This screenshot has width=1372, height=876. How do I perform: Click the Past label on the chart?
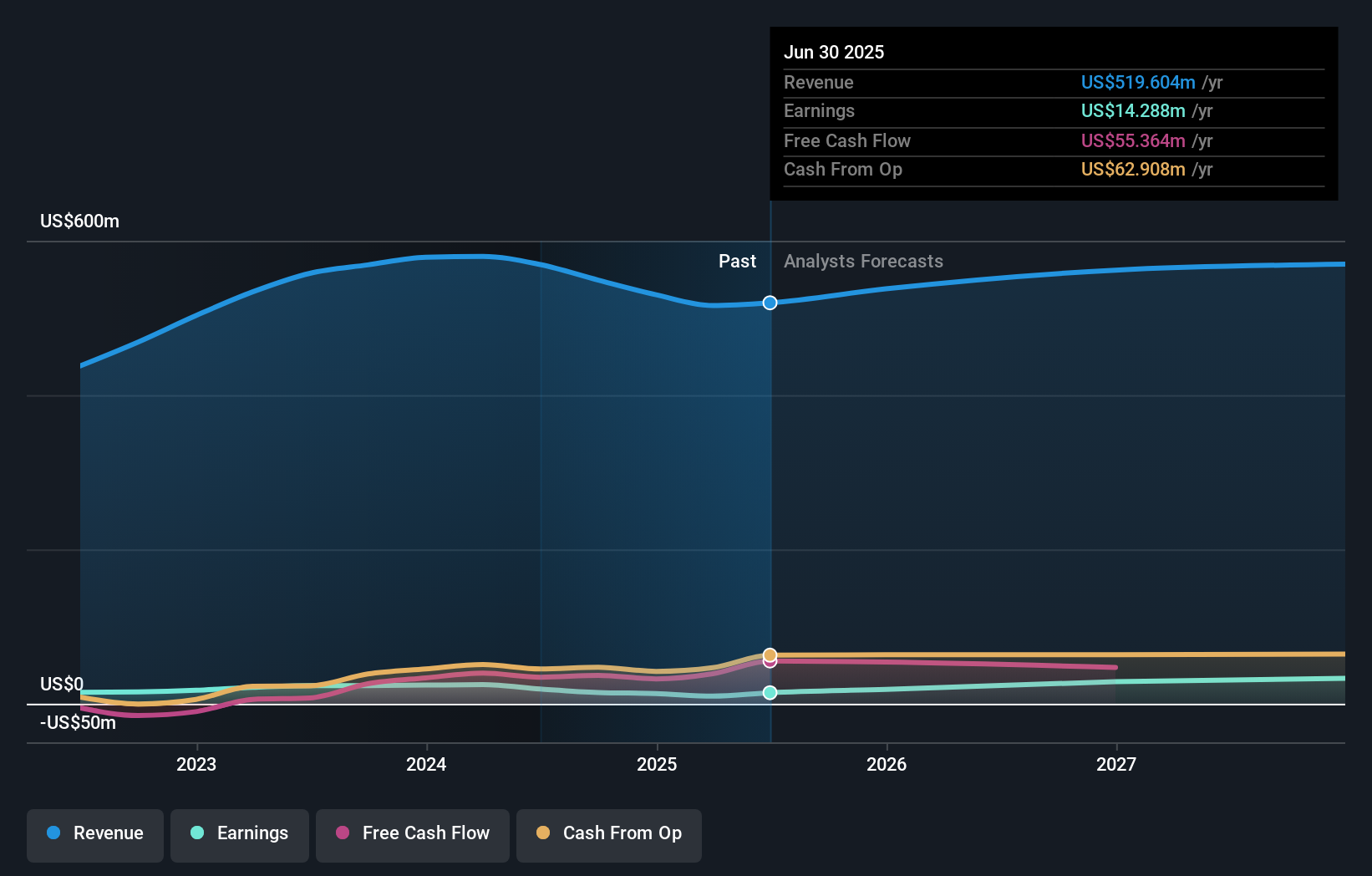[x=737, y=262]
